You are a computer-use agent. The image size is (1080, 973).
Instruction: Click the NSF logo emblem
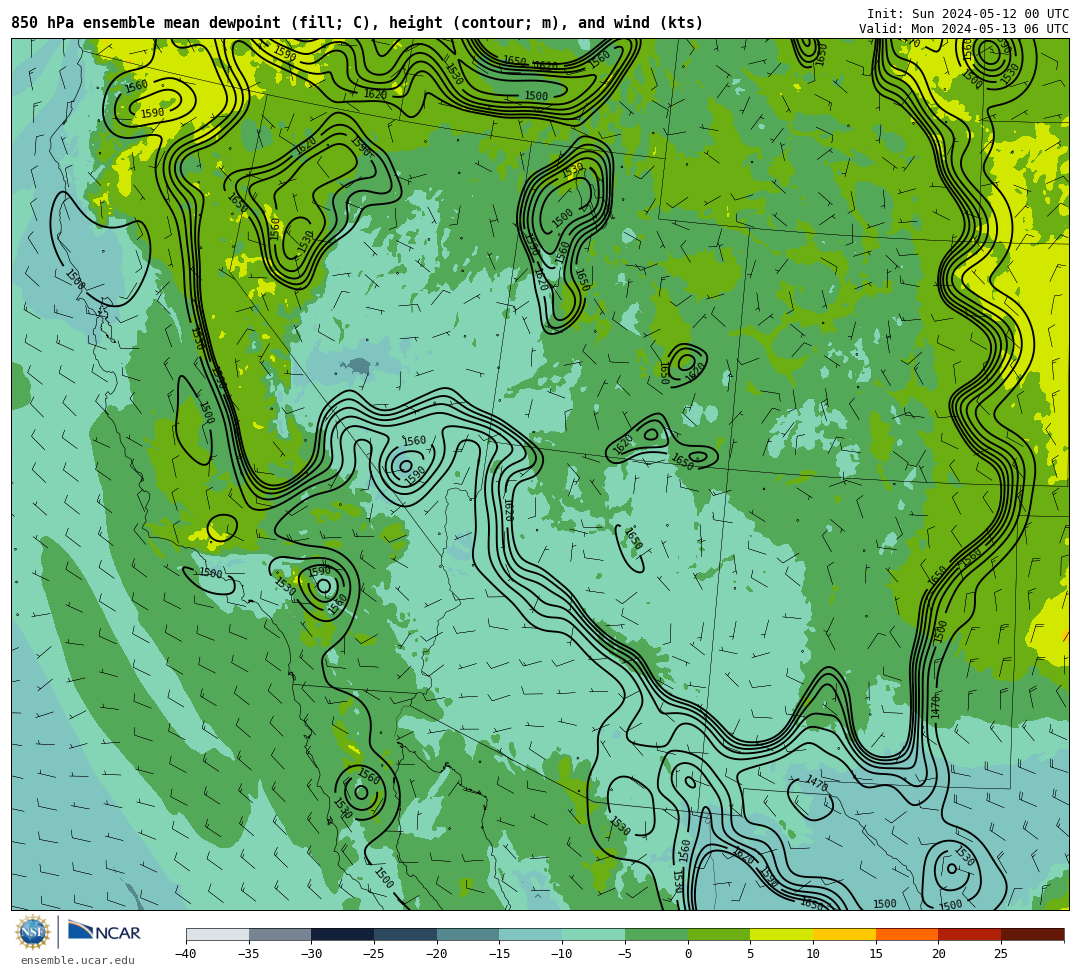point(32,932)
